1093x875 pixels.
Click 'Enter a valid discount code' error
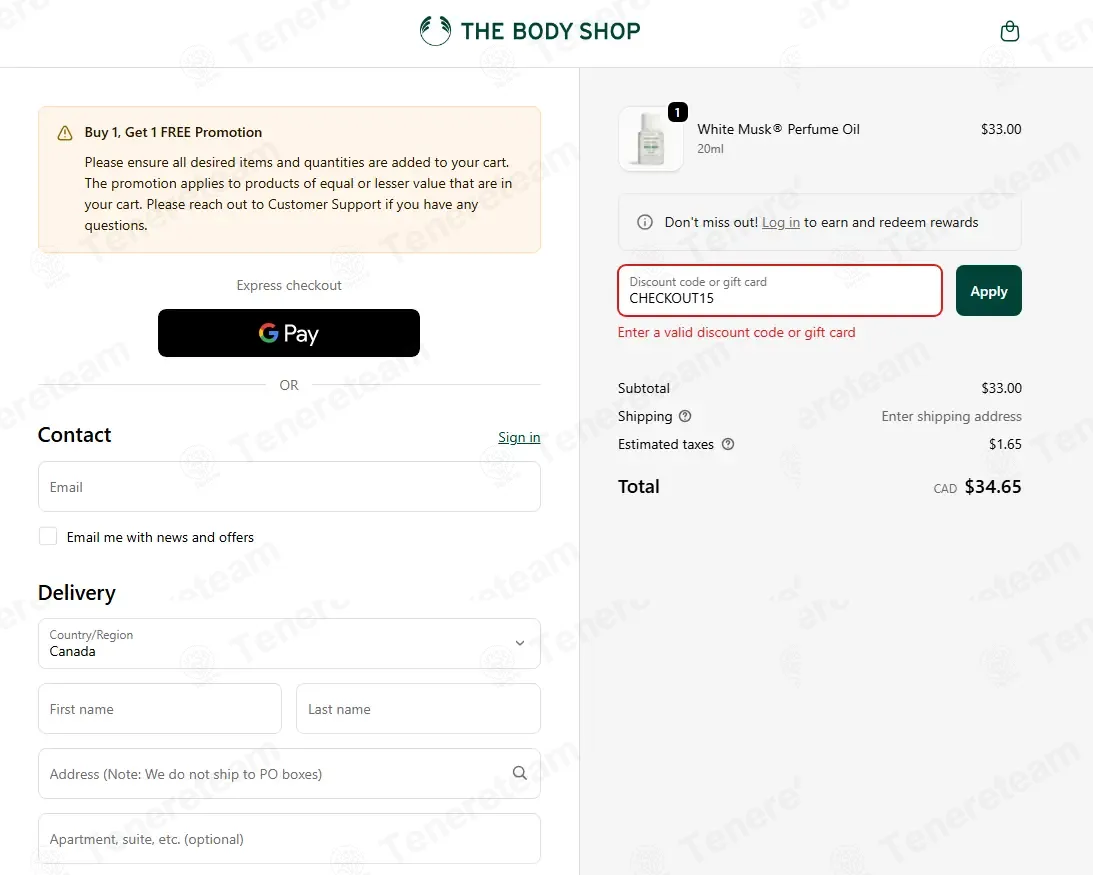[736, 333]
